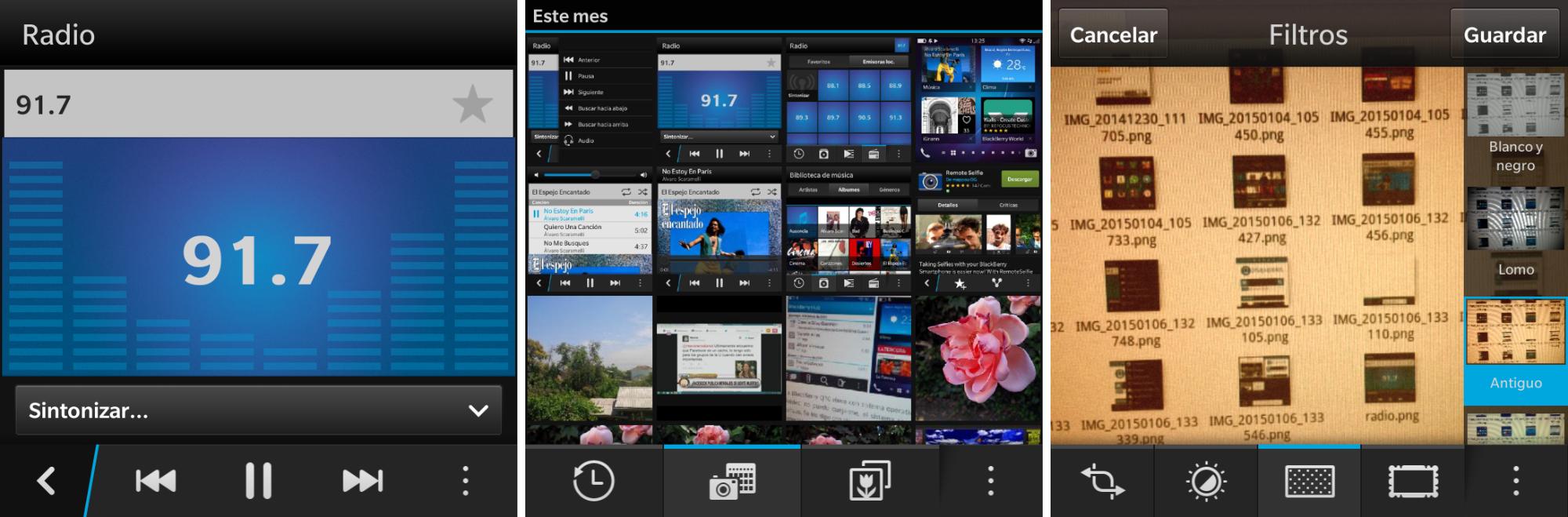The width and height of the screenshot is (1568, 517).
Task: Open the albums view icon
Action: coord(869,481)
